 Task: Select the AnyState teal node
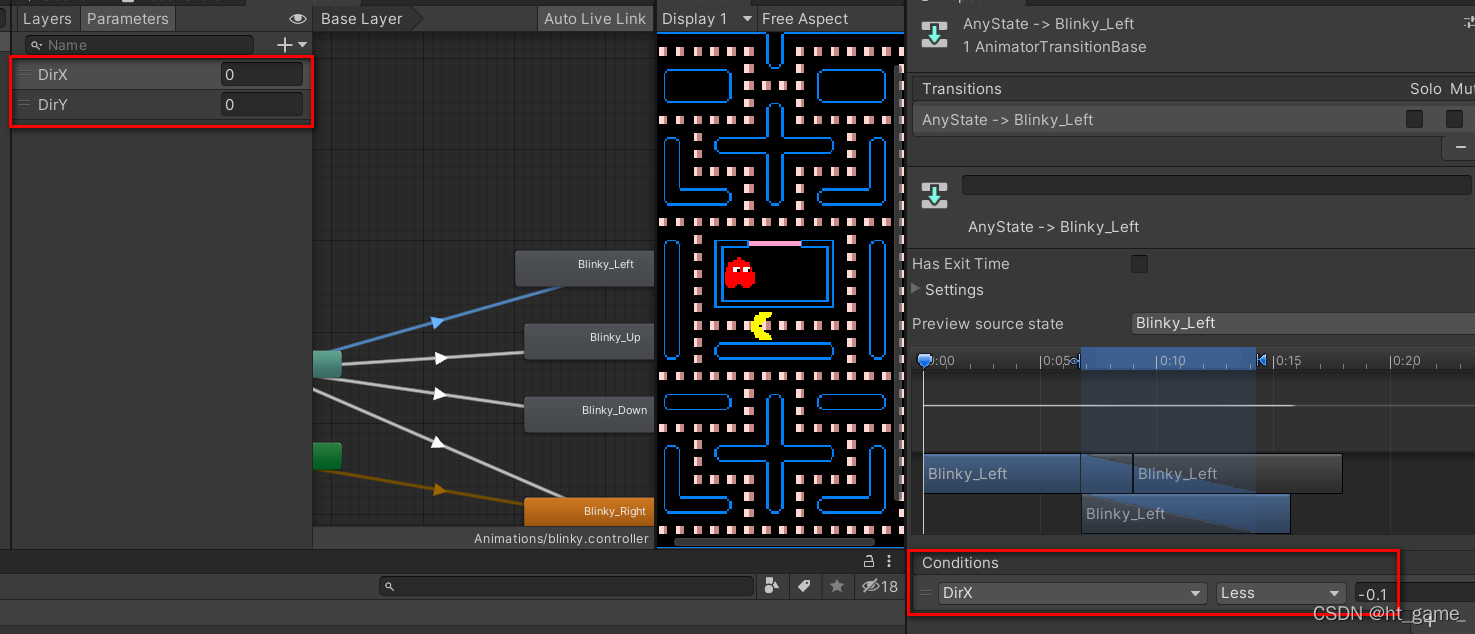pos(327,364)
